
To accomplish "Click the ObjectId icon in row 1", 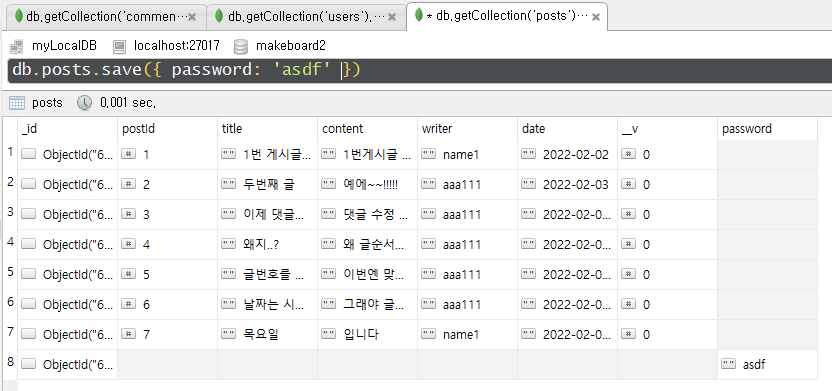I will 29,154.
